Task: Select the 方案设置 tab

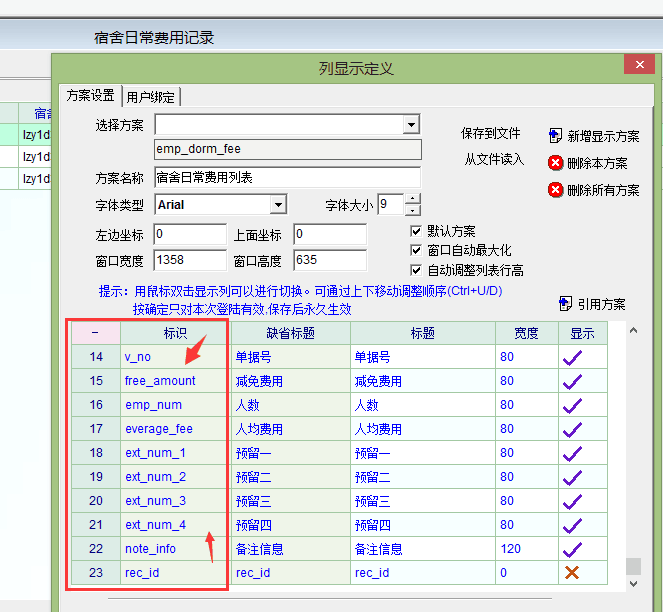Action: [90, 96]
